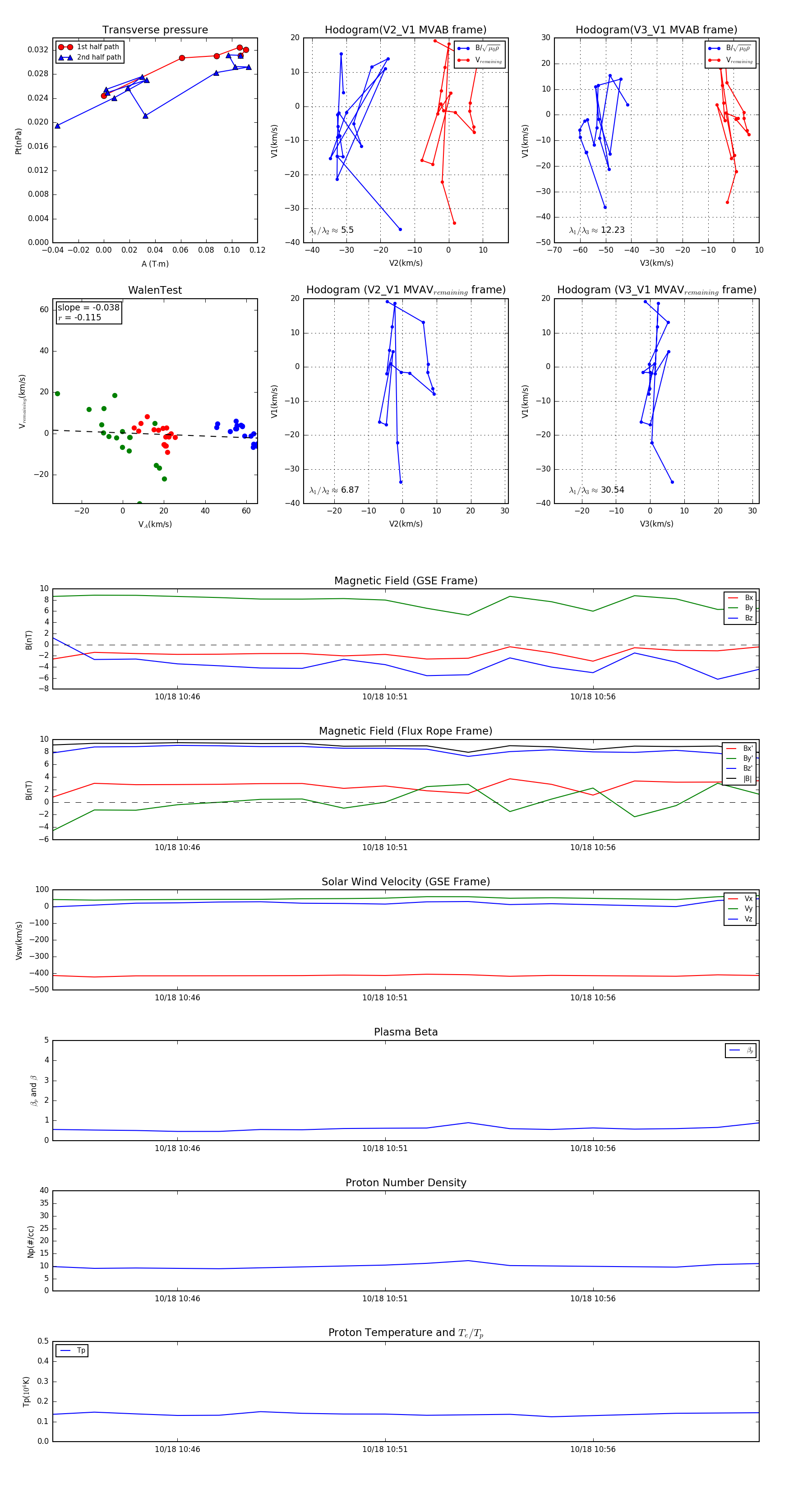Select the 'Vx' legend entry
The height and width of the screenshot is (1489, 812).
click(x=740, y=899)
